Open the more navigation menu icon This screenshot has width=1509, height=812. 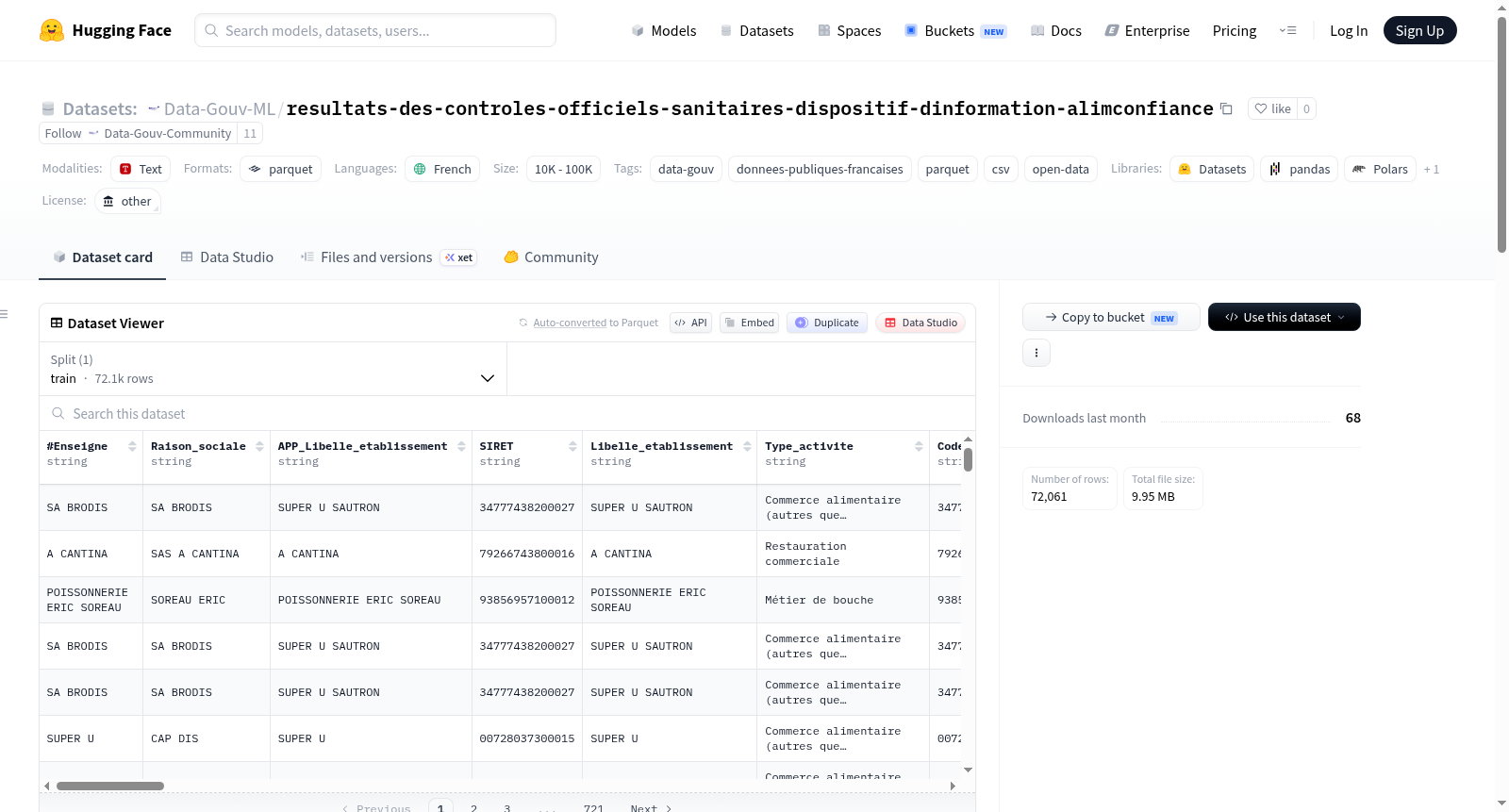(x=1287, y=30)
